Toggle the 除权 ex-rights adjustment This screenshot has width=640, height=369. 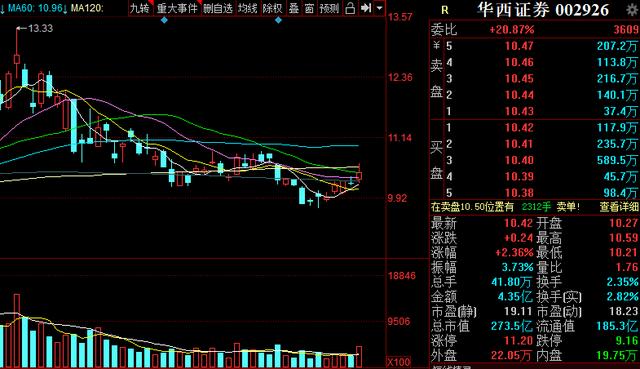[x=272, y=8]
